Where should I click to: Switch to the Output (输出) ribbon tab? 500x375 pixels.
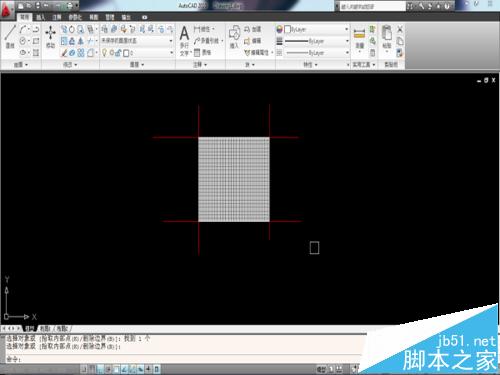tap(126, 17)
